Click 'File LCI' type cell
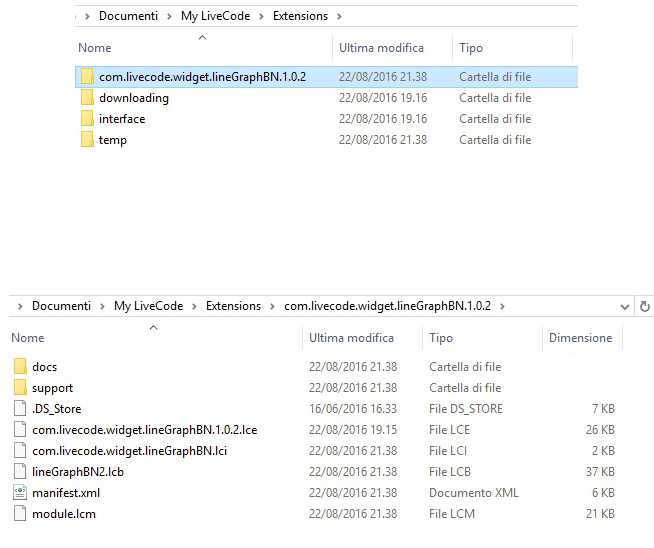654x548 pixels. pyautogui.click(x=448, y=450)
